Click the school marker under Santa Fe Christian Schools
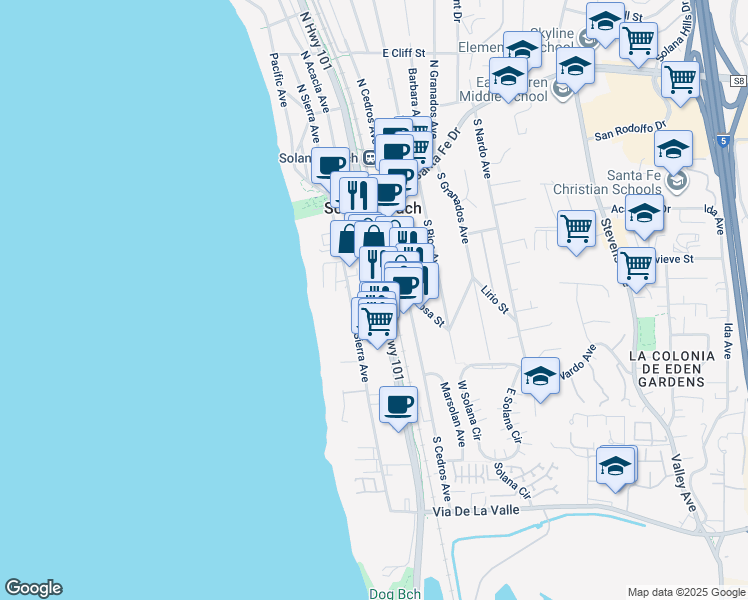The image size is (748, 600). pos(644,215)
